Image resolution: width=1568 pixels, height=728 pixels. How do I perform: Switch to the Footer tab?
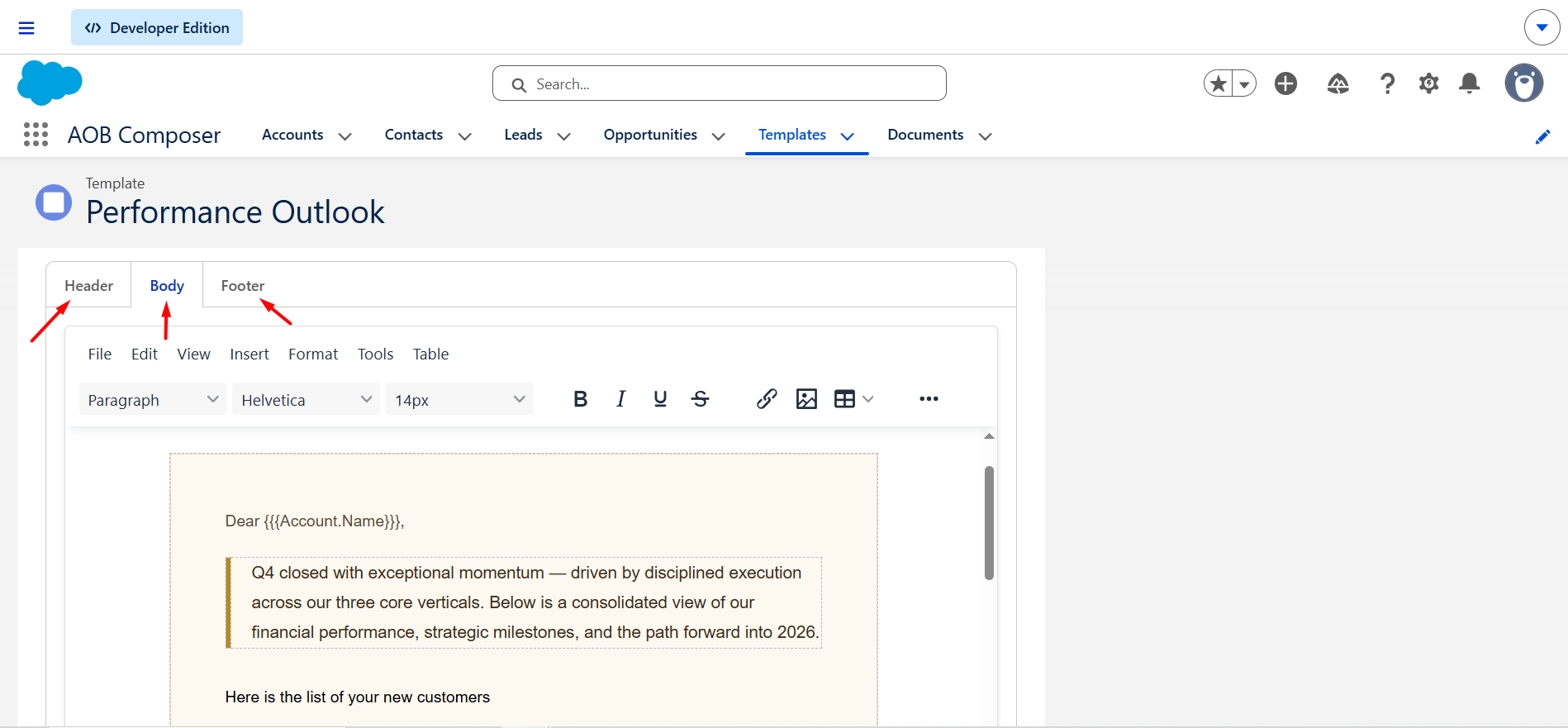coord(243,285)
